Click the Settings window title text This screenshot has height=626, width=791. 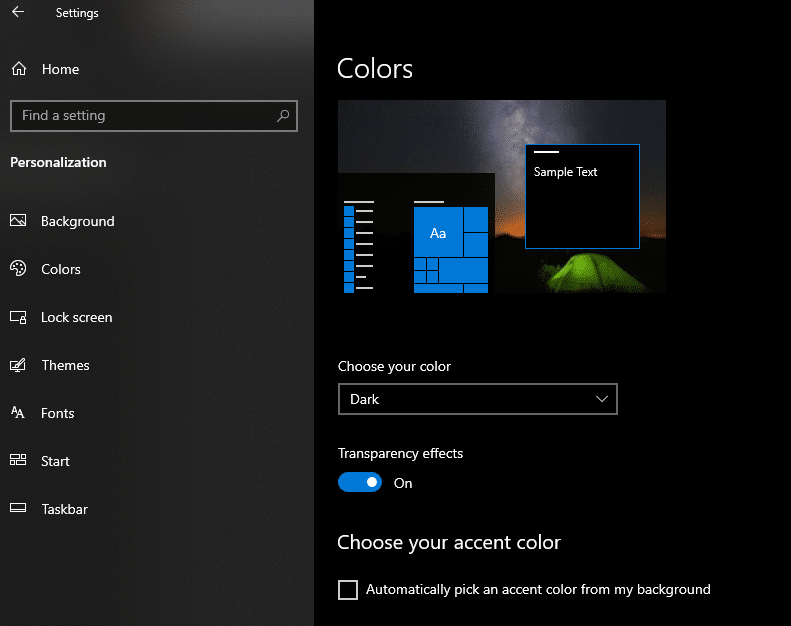click(x=77, y=13)
